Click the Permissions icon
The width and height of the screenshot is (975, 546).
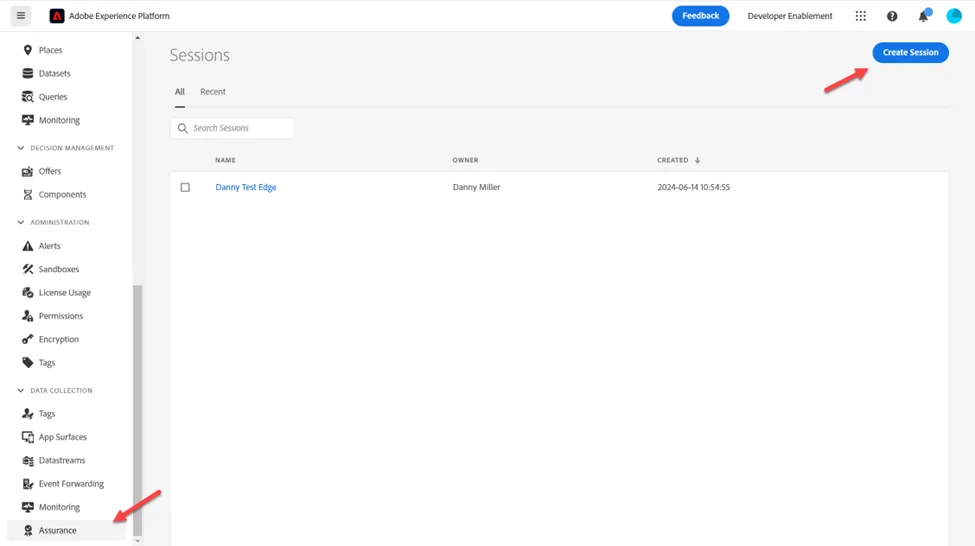point(27,316)
